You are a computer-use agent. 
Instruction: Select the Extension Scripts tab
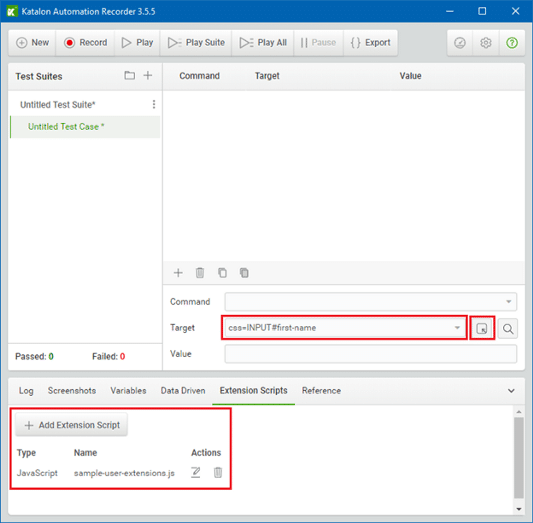coord(254,391)
